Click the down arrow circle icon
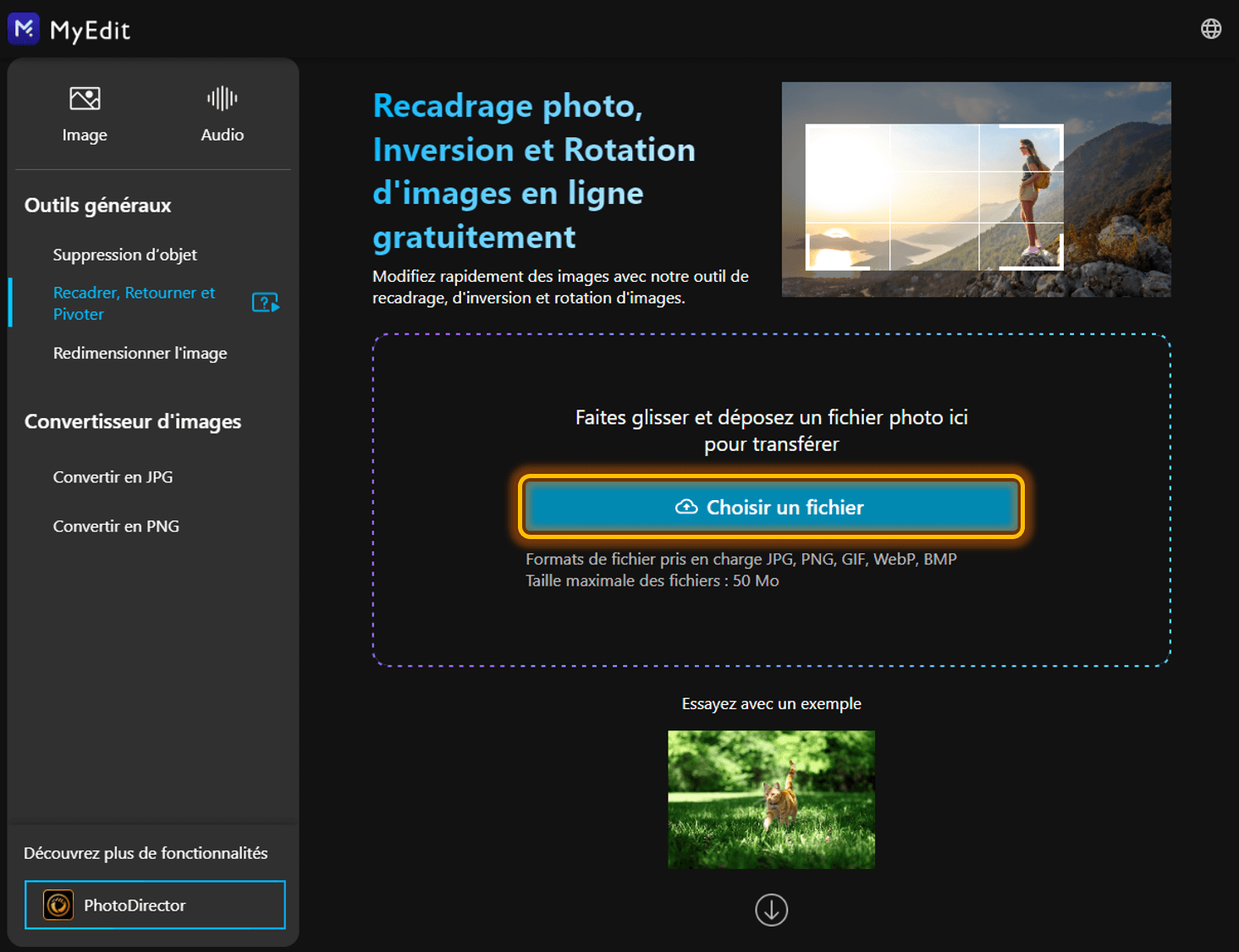The image size is (1239, 952). pos(771,911)
